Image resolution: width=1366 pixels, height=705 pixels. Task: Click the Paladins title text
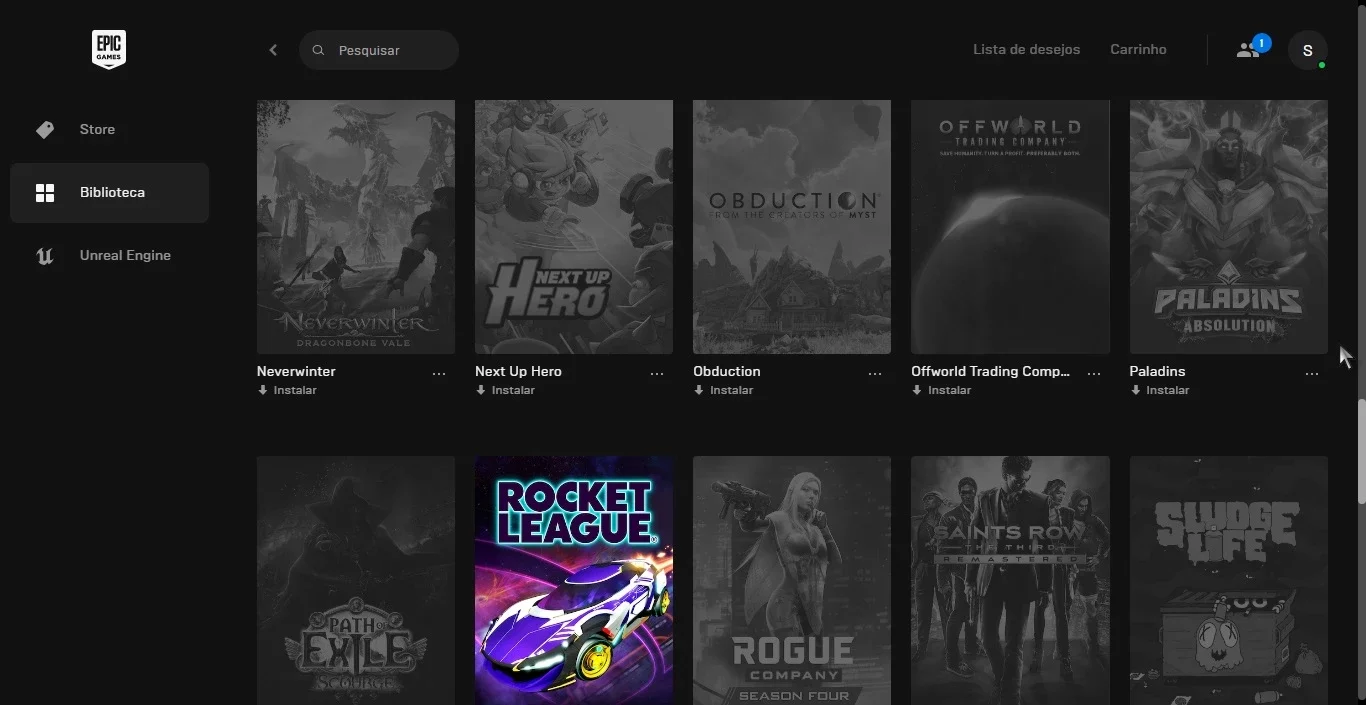click(x=1157, y=371)
